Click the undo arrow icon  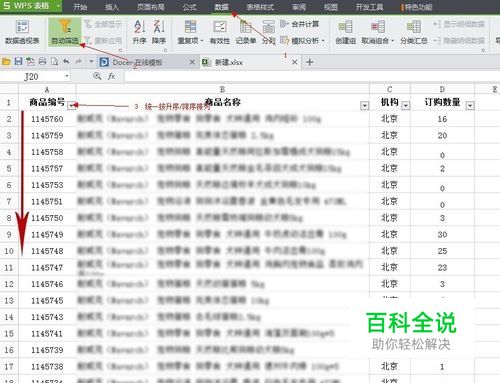click(x=66, y=62)
